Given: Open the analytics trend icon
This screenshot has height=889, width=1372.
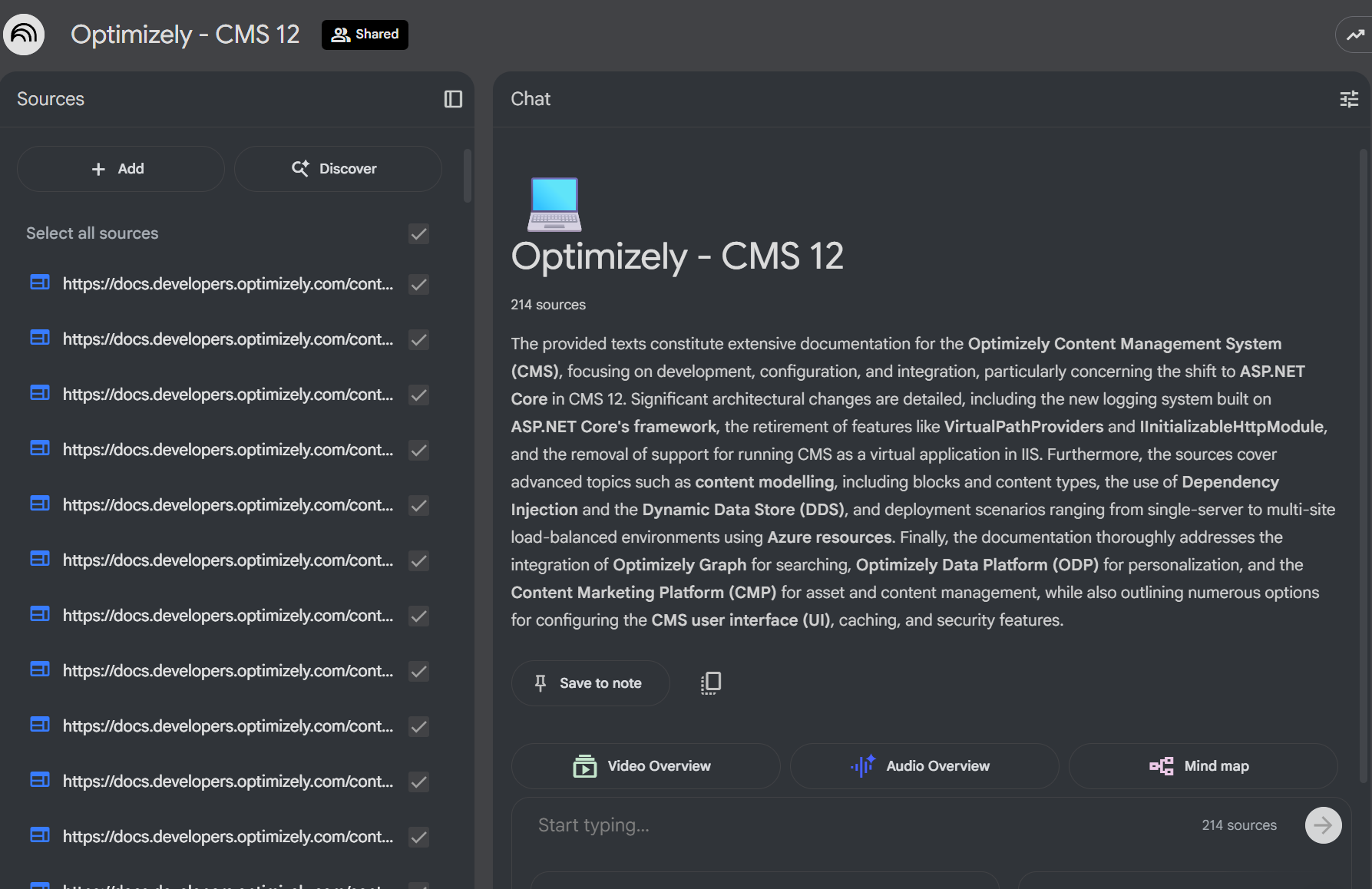Looking at the screenshot, I should coord(1355,35).
